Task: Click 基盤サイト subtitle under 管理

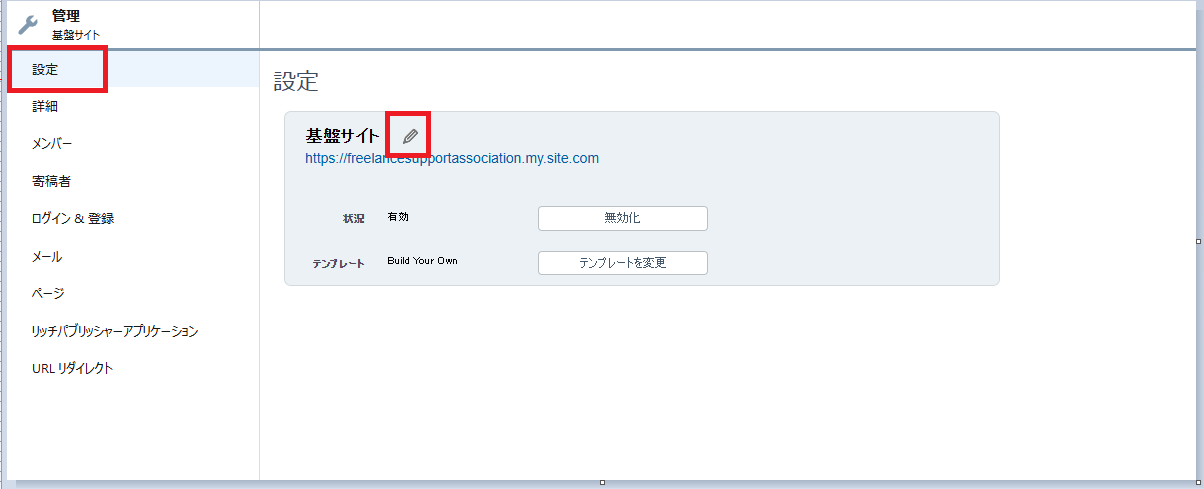Action: pos(76,34)
